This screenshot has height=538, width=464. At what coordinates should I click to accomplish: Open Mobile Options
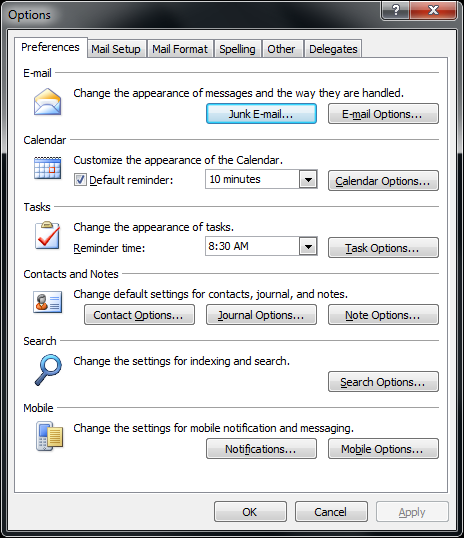coord(383,448)
